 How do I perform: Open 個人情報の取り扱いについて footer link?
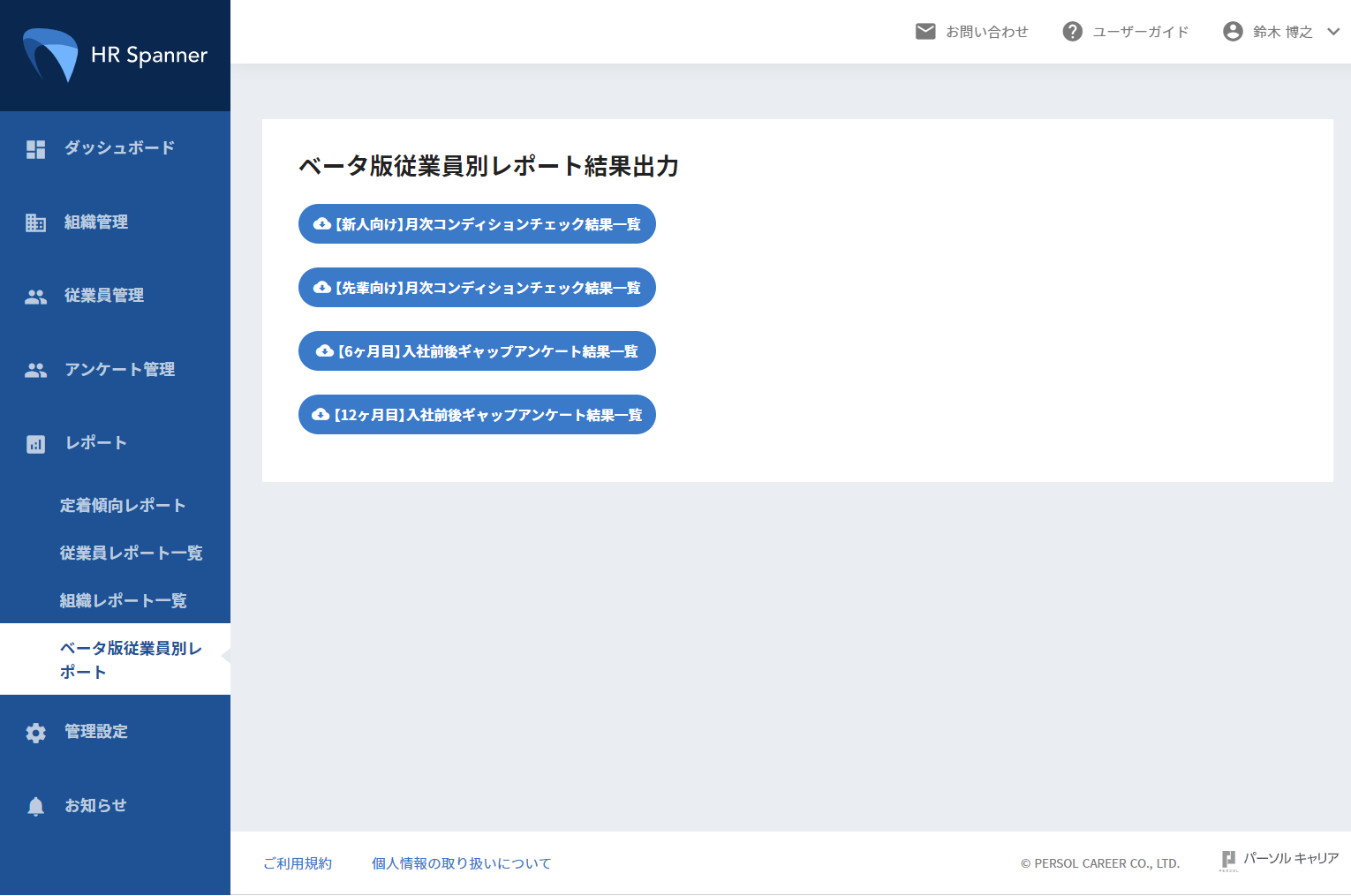click(x=461, y=863)
